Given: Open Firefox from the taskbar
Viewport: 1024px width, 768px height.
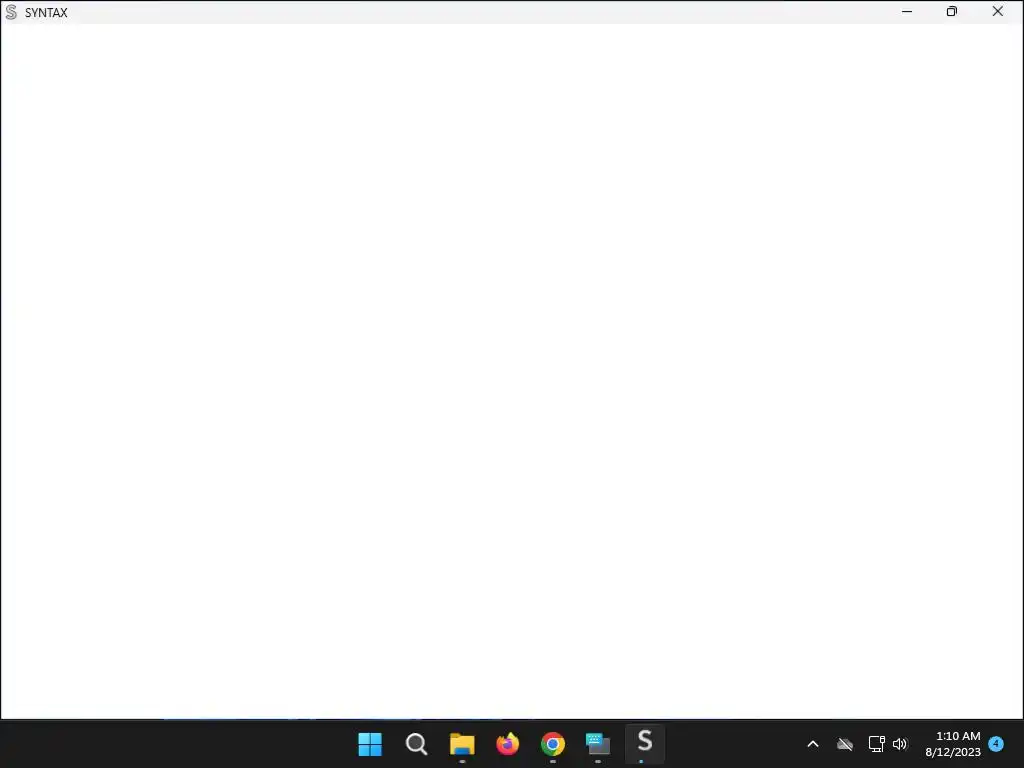Looking at the screenshot, I should pos(507,744).
